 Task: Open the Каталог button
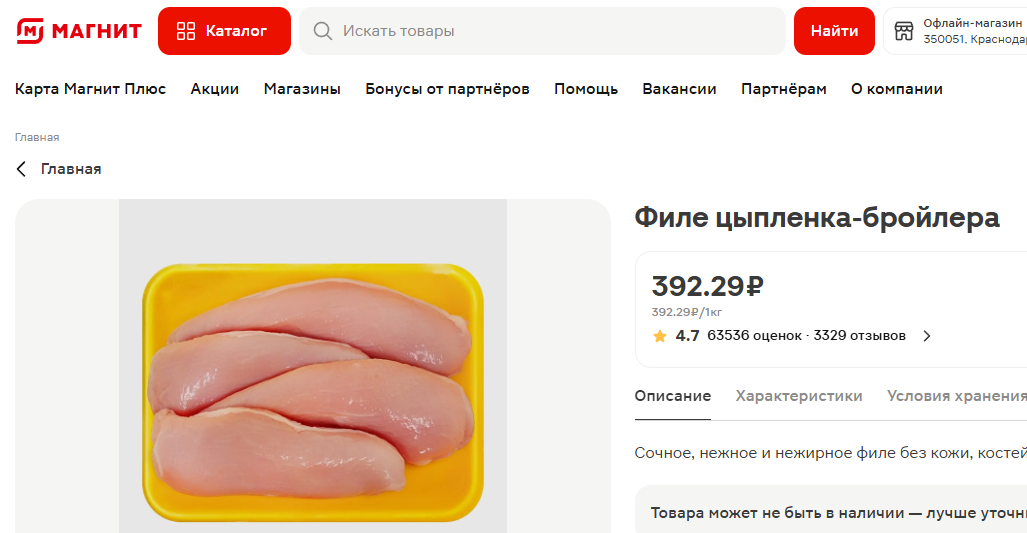point(224,31)
